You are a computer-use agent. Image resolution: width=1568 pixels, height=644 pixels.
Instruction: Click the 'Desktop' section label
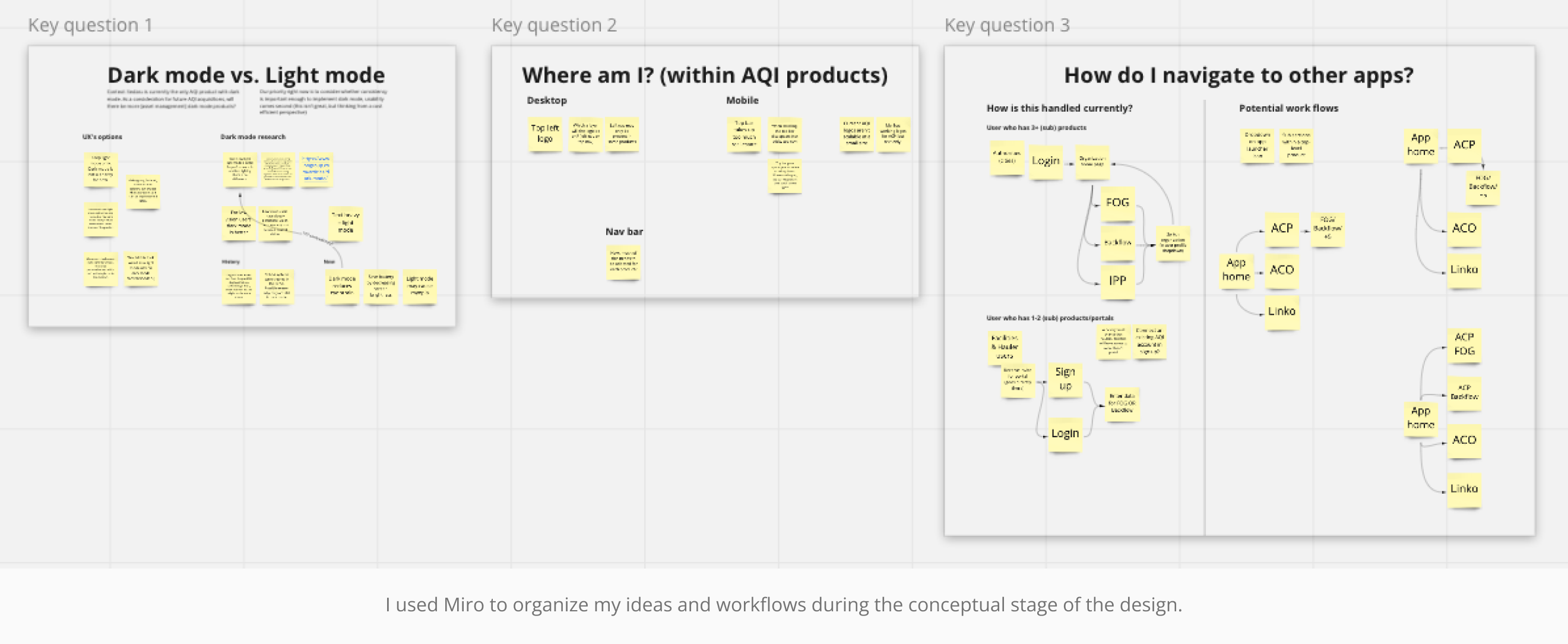coord(546,100)
